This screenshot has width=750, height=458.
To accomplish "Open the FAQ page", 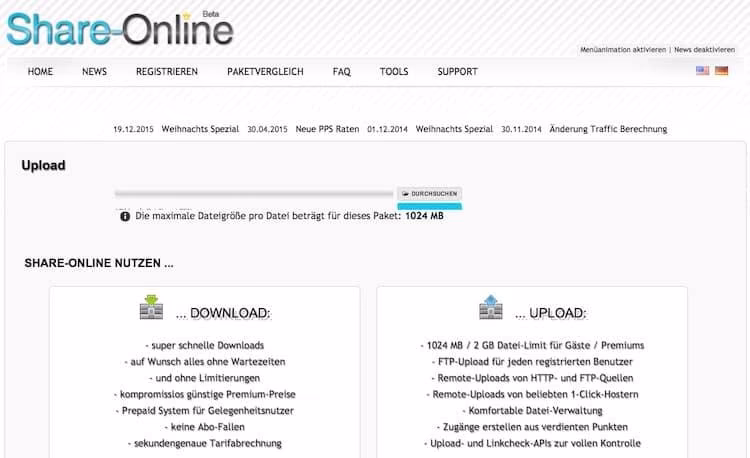I will coord(341,72).
